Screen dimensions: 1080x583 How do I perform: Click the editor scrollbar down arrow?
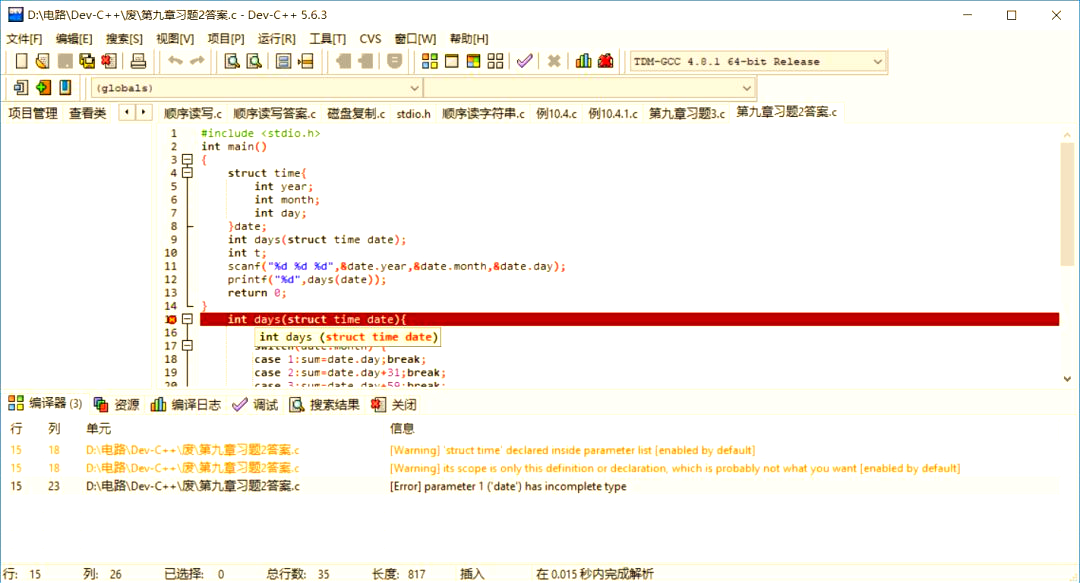pos(1067,379)
